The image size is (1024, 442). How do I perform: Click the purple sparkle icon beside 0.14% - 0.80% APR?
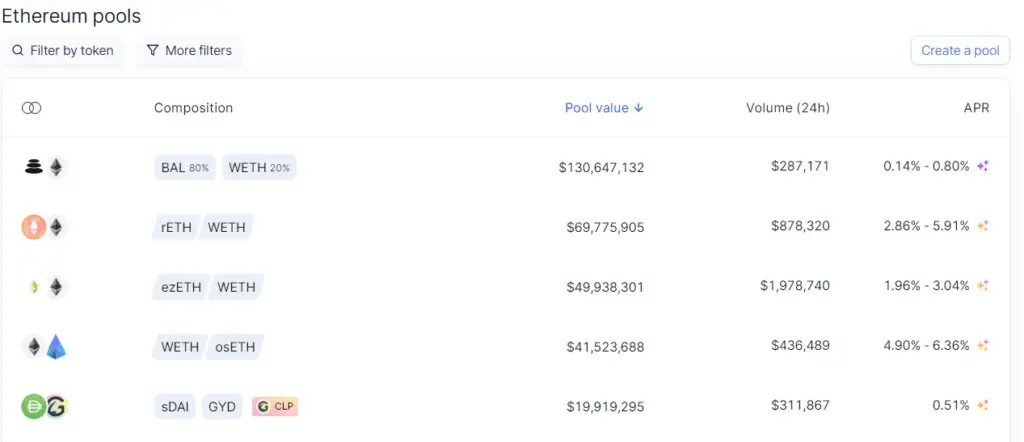(983, 166)
